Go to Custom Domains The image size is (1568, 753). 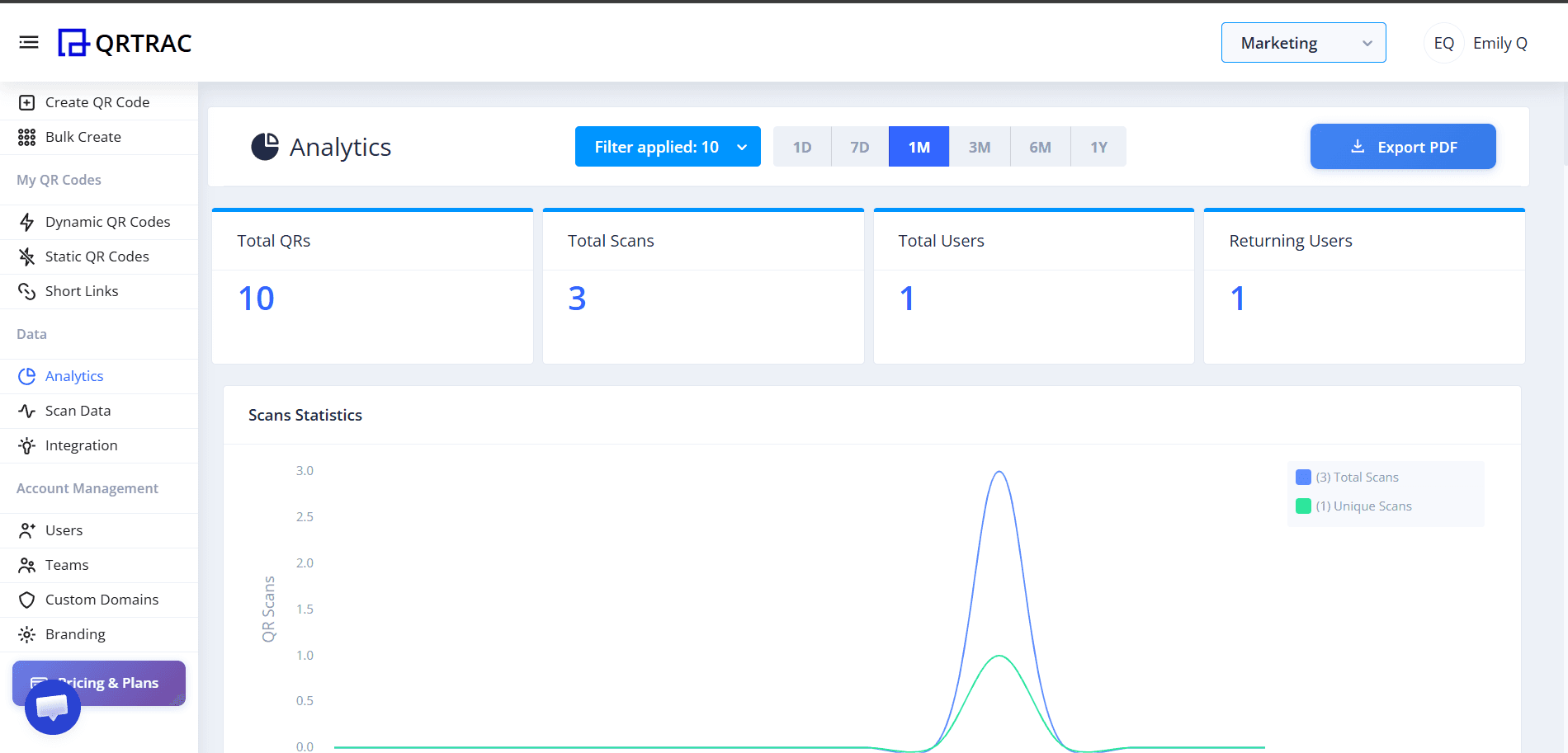click(102, 600)
